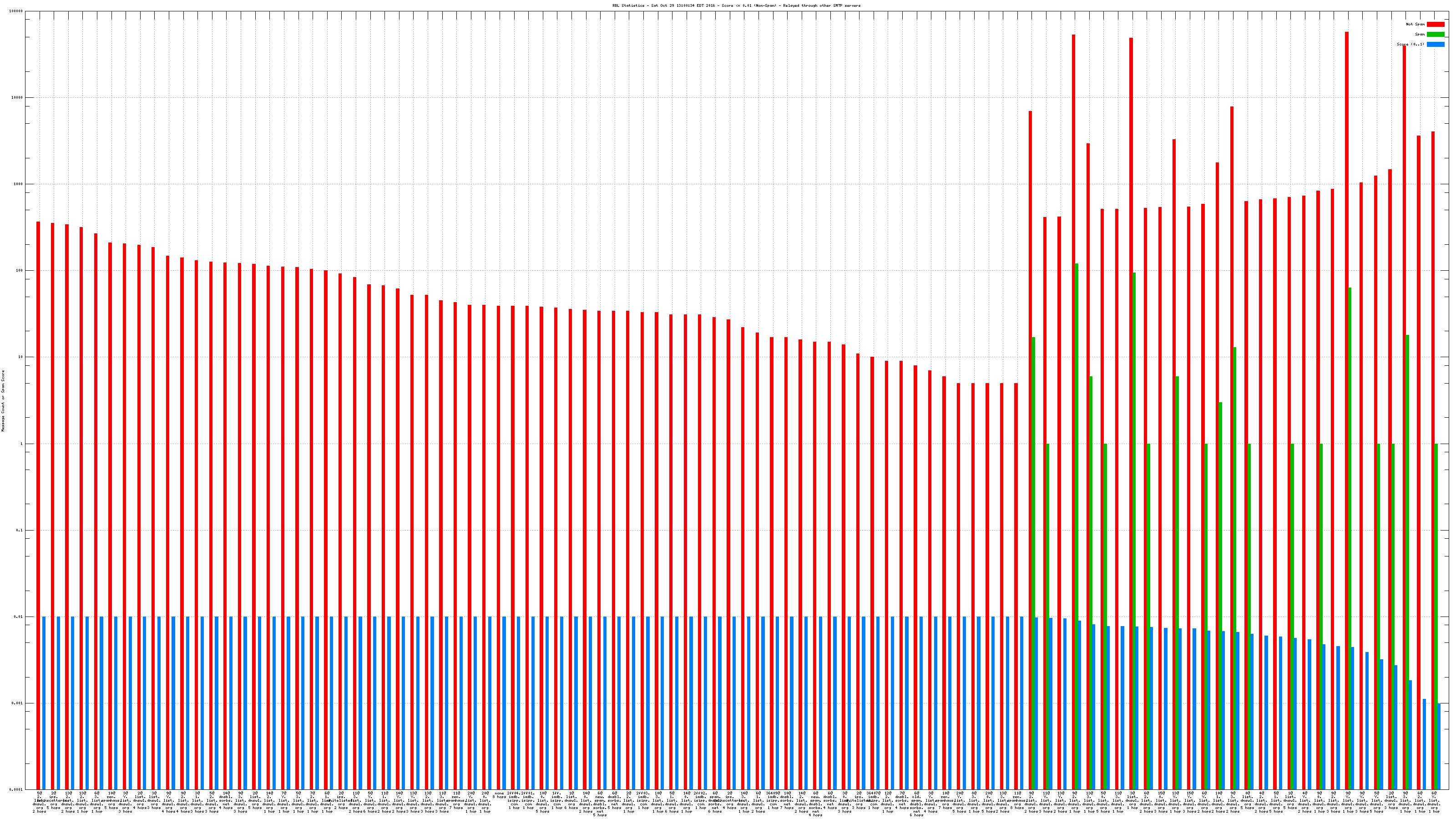Click the 1 tick label on y-axis

[21, 444]
